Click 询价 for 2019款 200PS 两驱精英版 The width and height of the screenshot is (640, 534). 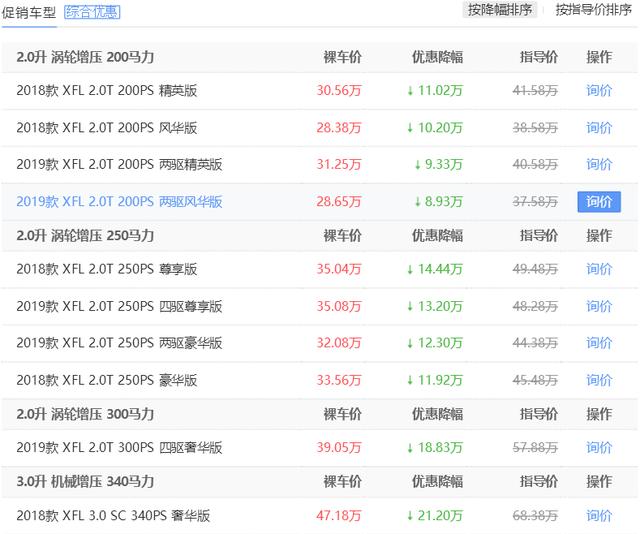[599, 165]
